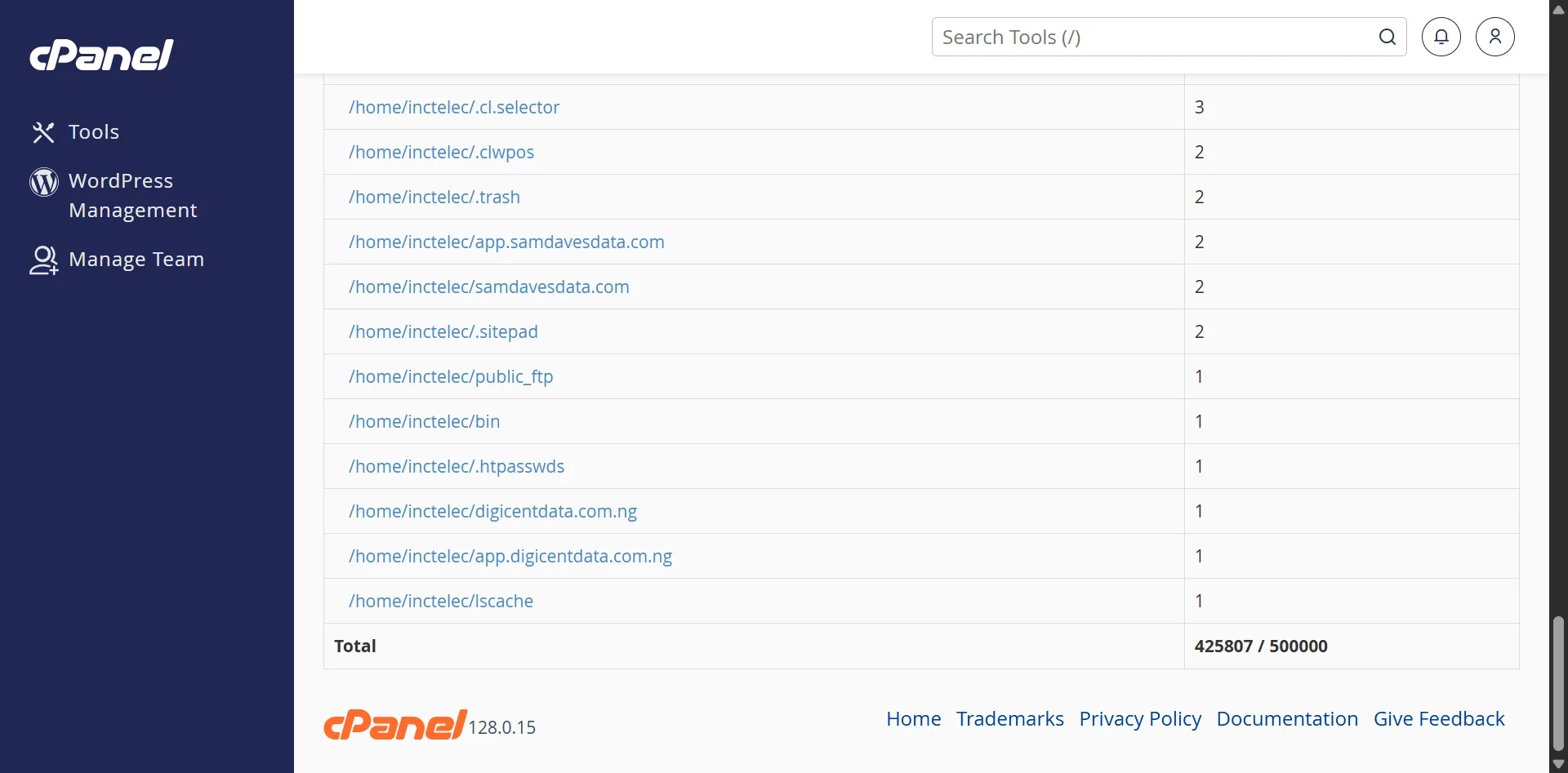Click the Tools wrench icon in sidebar

coord(43,132)
